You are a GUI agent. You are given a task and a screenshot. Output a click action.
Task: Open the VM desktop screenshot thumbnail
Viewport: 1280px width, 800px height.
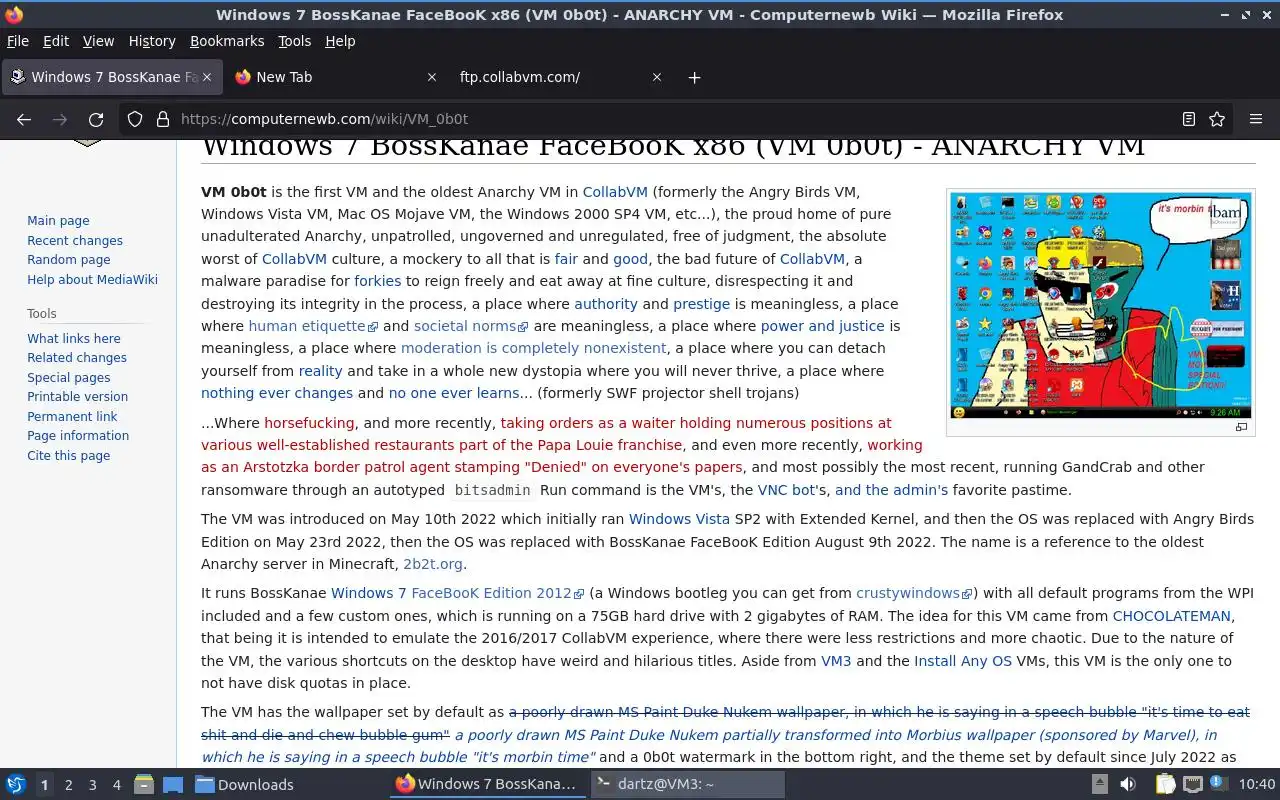[1100, 305]
